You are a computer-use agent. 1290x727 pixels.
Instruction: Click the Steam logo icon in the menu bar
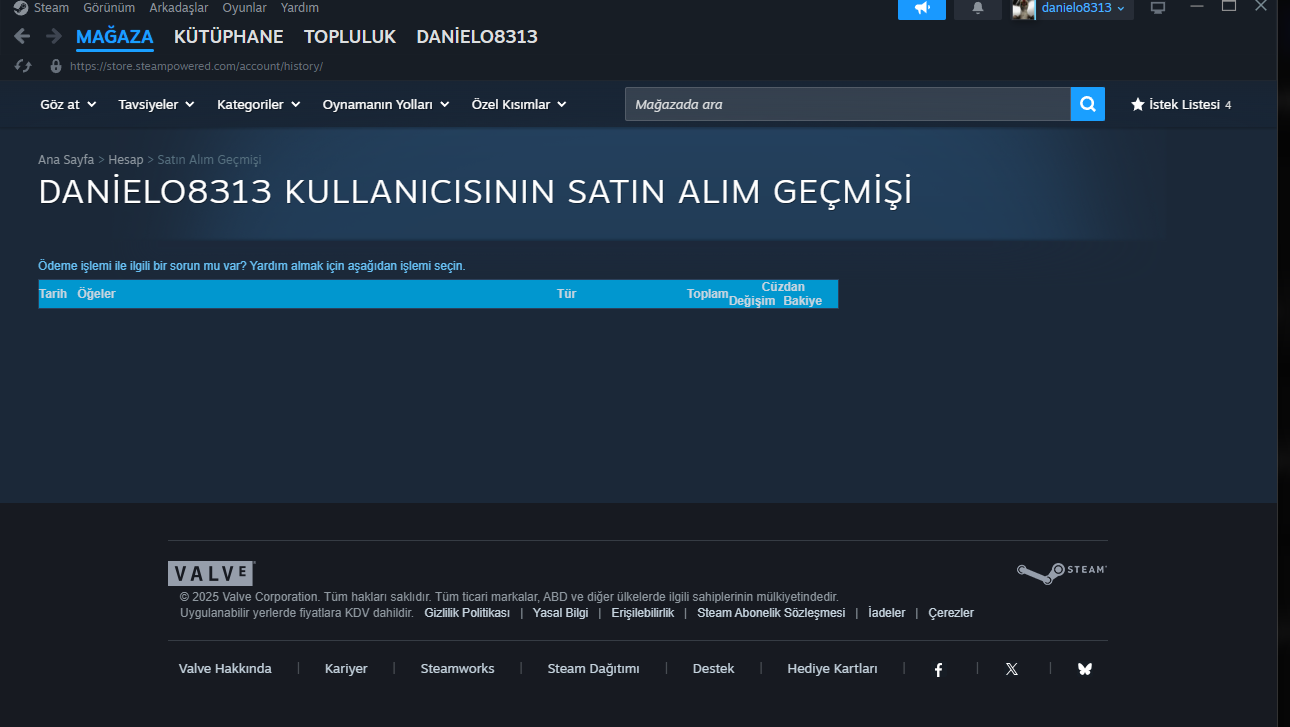coord(20,8)
